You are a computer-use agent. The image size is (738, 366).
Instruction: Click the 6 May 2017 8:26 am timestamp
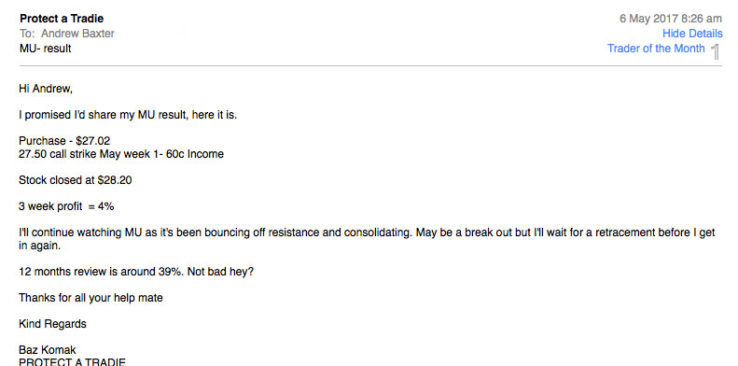(670, 19)
